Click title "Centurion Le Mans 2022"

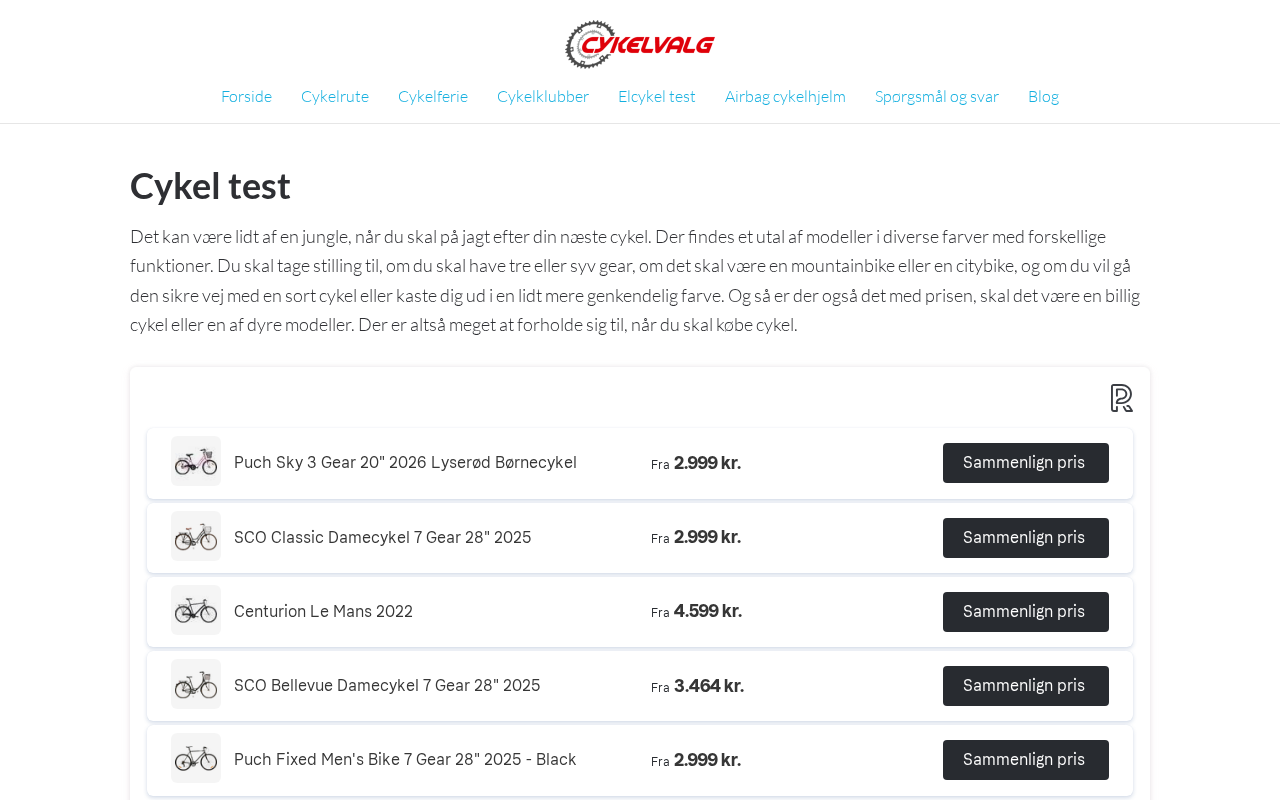point(323,612)
